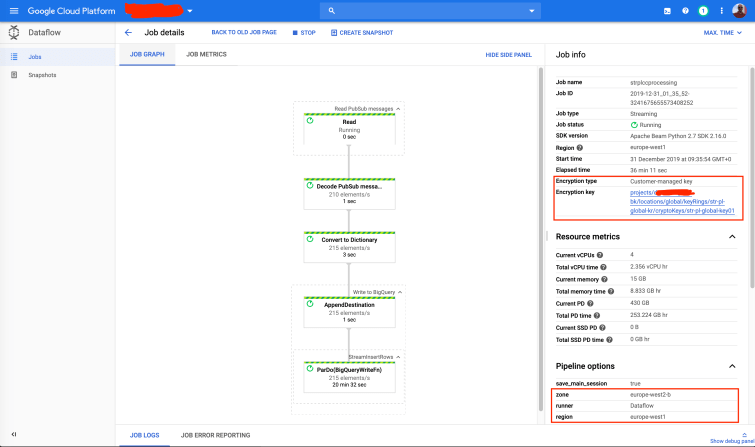Collapse the Read PubSub messages group

click(x=398, y=109)
